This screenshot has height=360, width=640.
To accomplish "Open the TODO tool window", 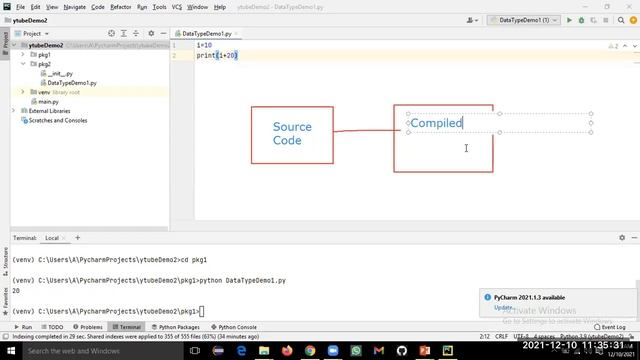I will 52,327.
